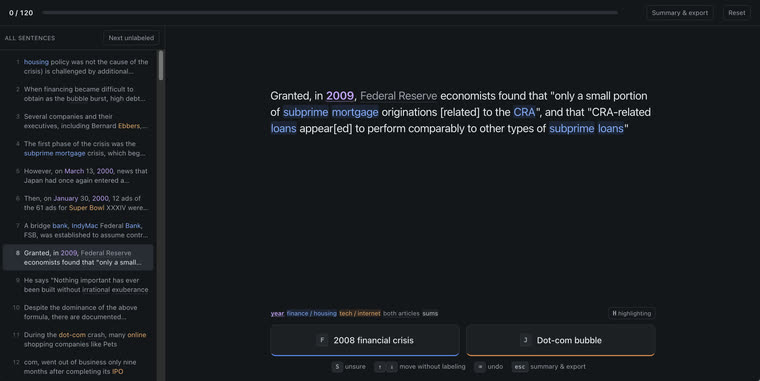This screenshot has height=381, width=760.
Task: Click the Reset button
Action: [x=736, y=13]
